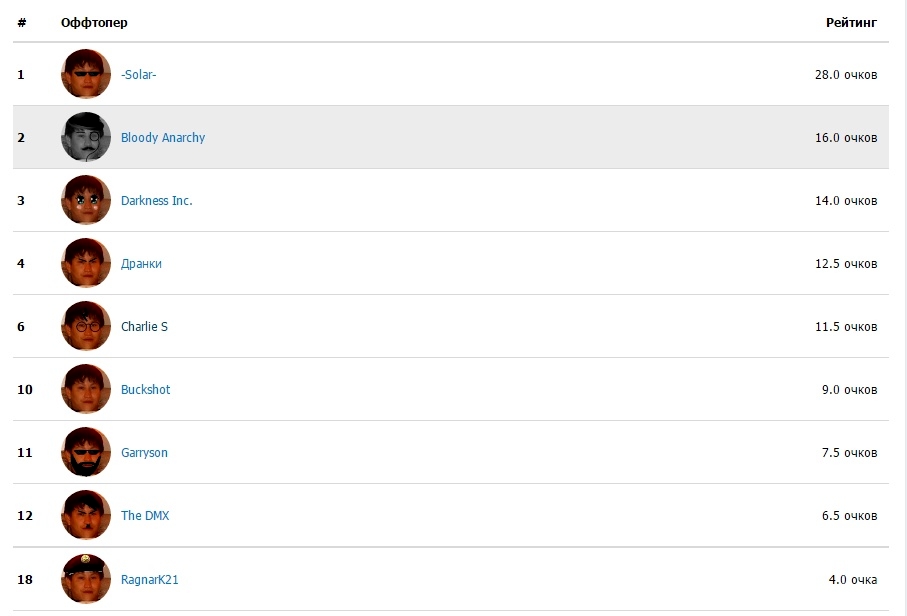Open Garryson username link
This screenshot has height=616, width=907.
[x=144, y=453]
